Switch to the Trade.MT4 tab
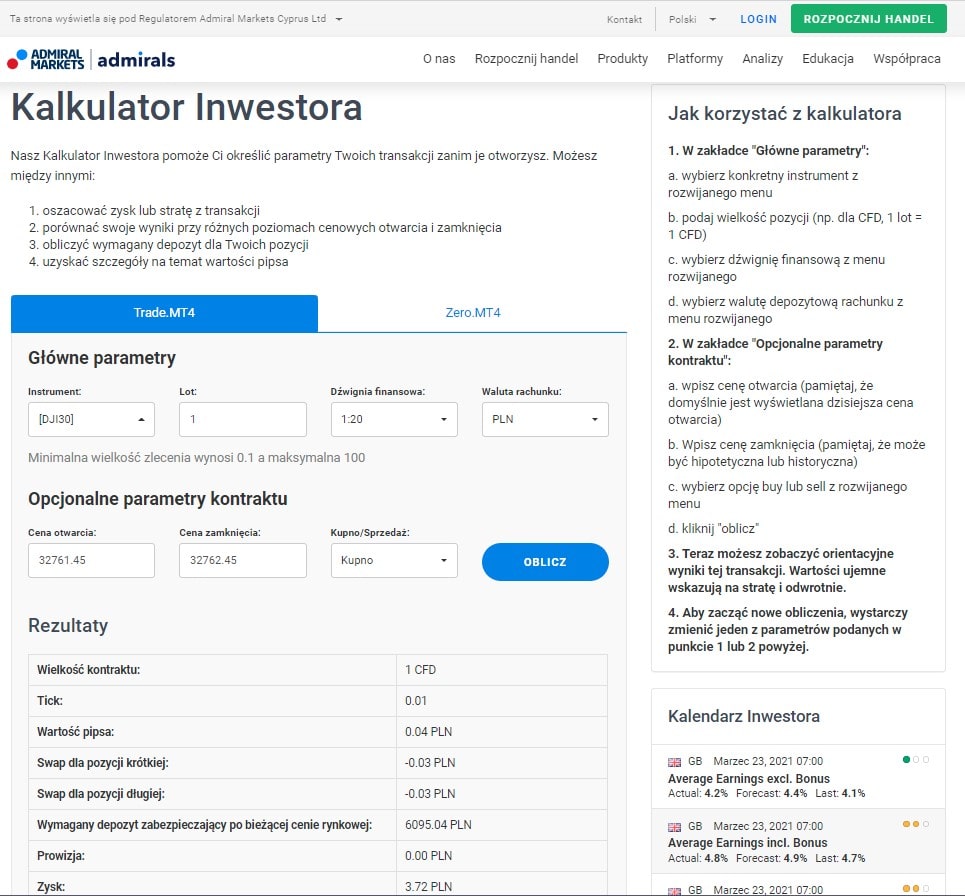The image size is (965, 896). coord(164,313)
